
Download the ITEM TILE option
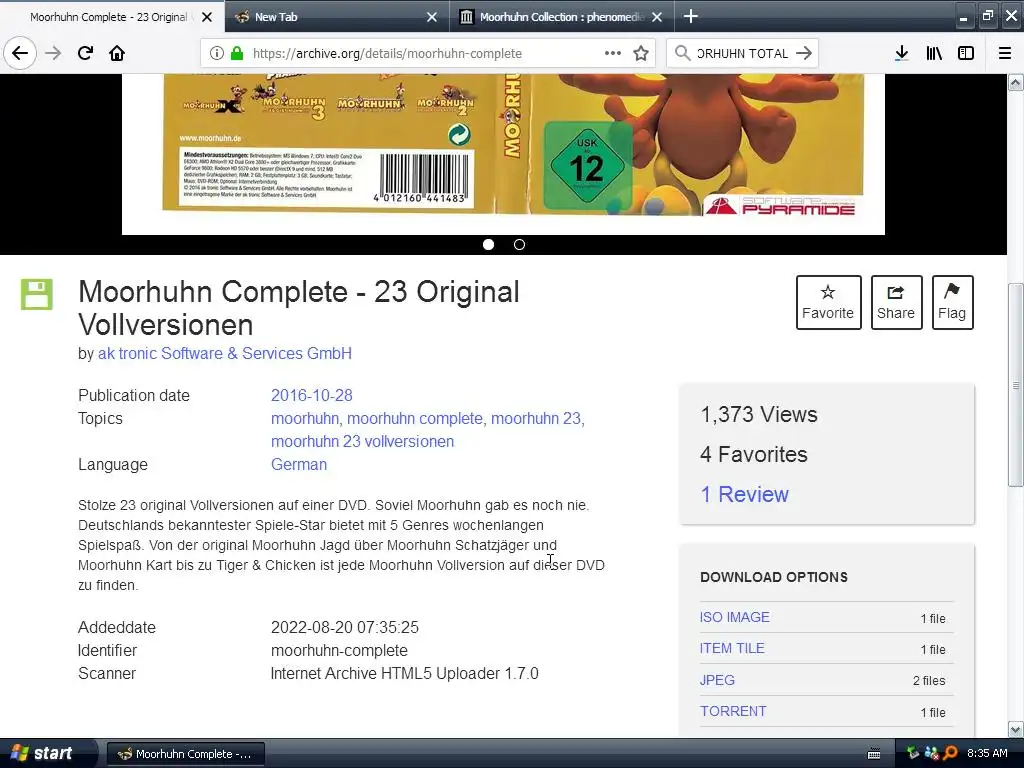[732, 648]
